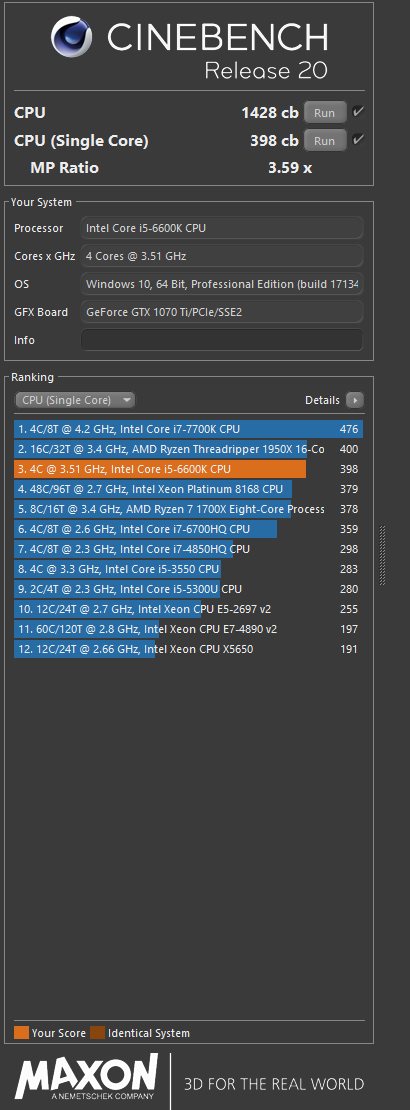
Task: Click the 398 cb single core score
Action: (x=274, y=140)
